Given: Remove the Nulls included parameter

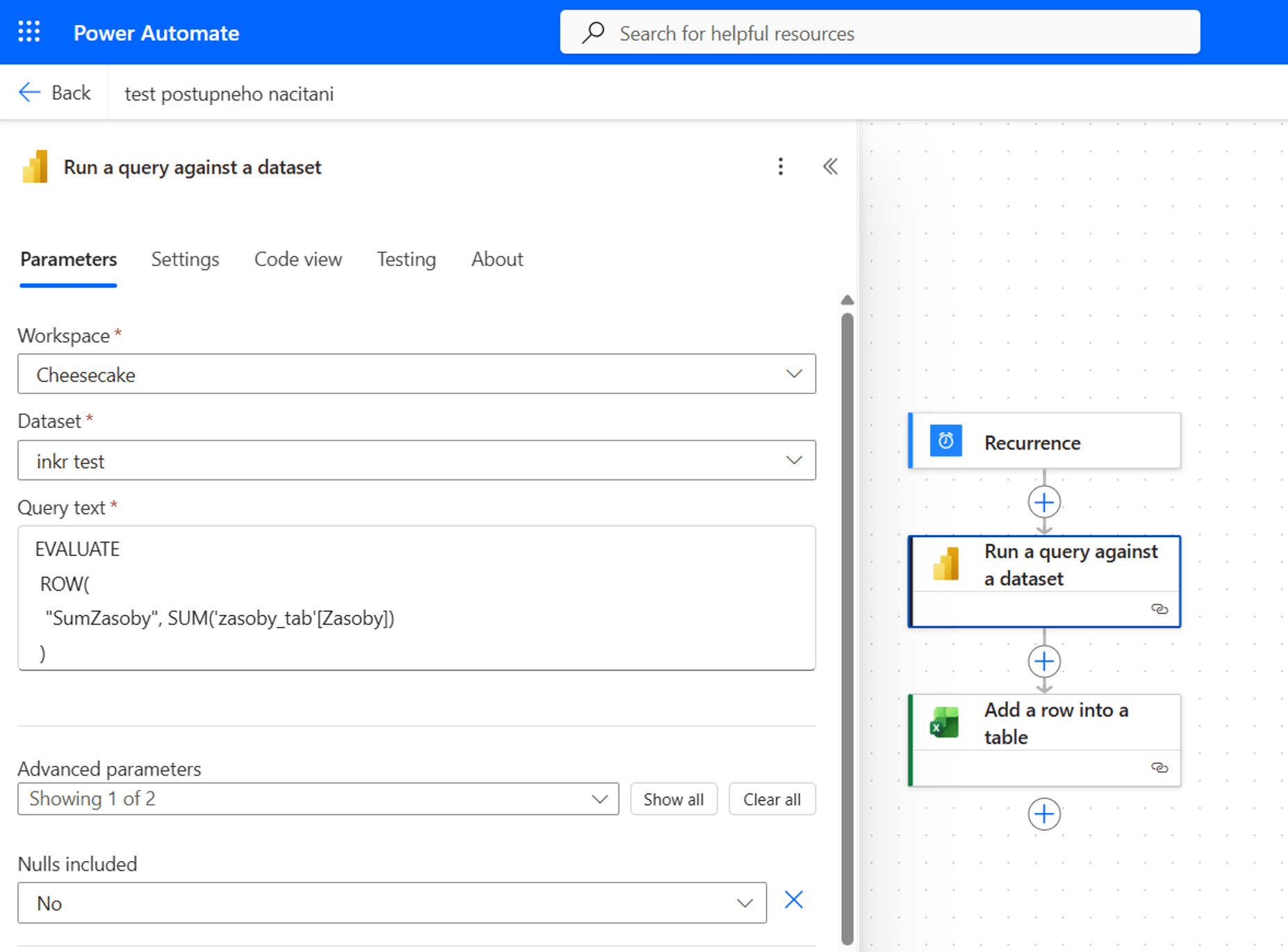Looking at the screenshot, I should (x=793, y=901).
